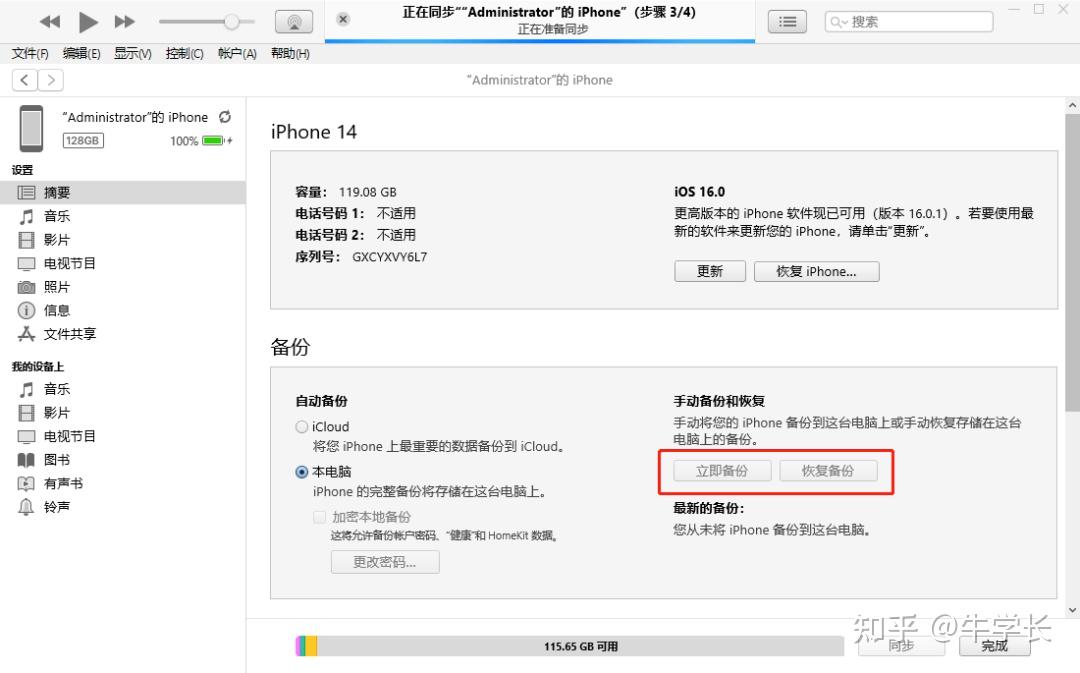Image resolution: width=1080 pixels, height=673 pixels.
Task: Click the search input field
Action: pyautogui.click(x=909, y=22)
